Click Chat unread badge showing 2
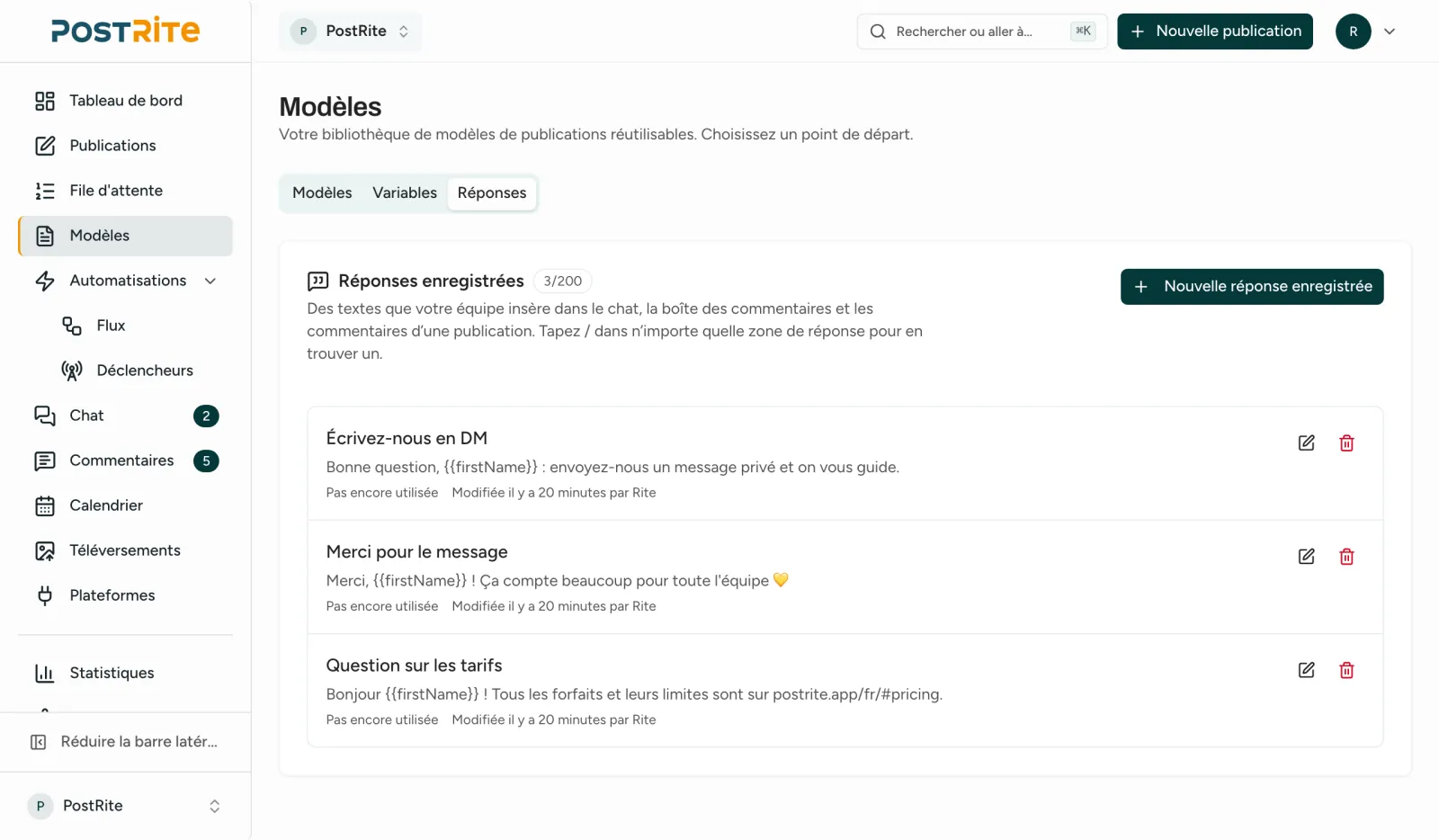1439x840 pixels. [x=206, y=416]
